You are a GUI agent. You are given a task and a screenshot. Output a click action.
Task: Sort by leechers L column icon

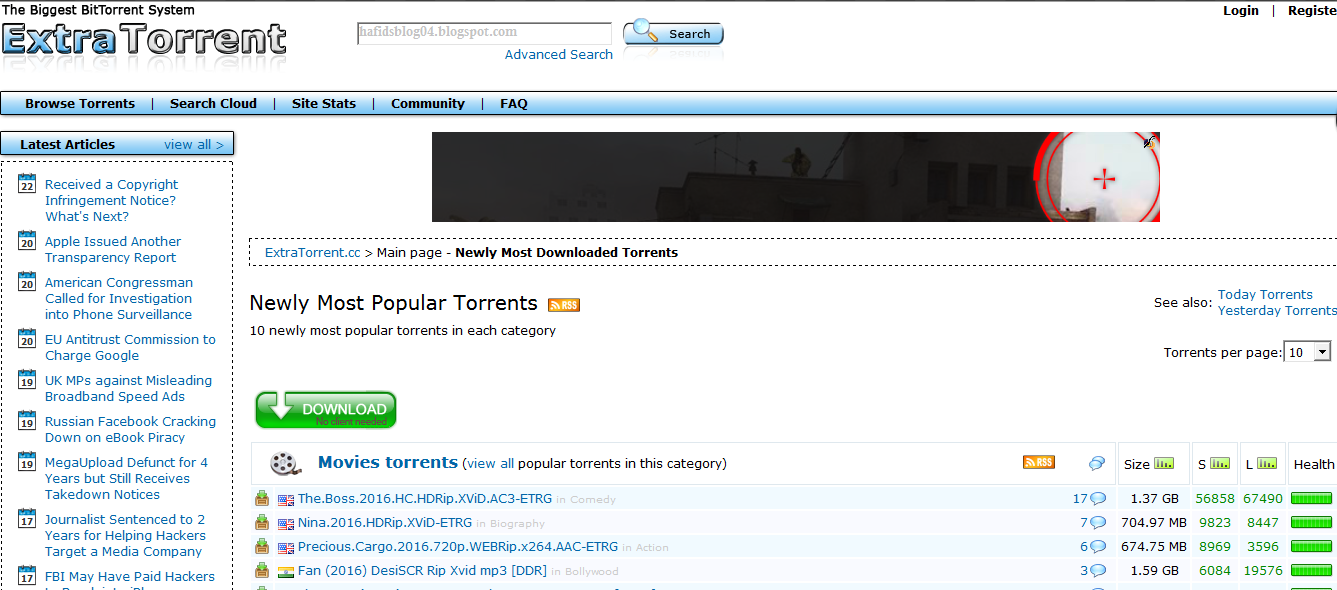(x=1267, y=463)
